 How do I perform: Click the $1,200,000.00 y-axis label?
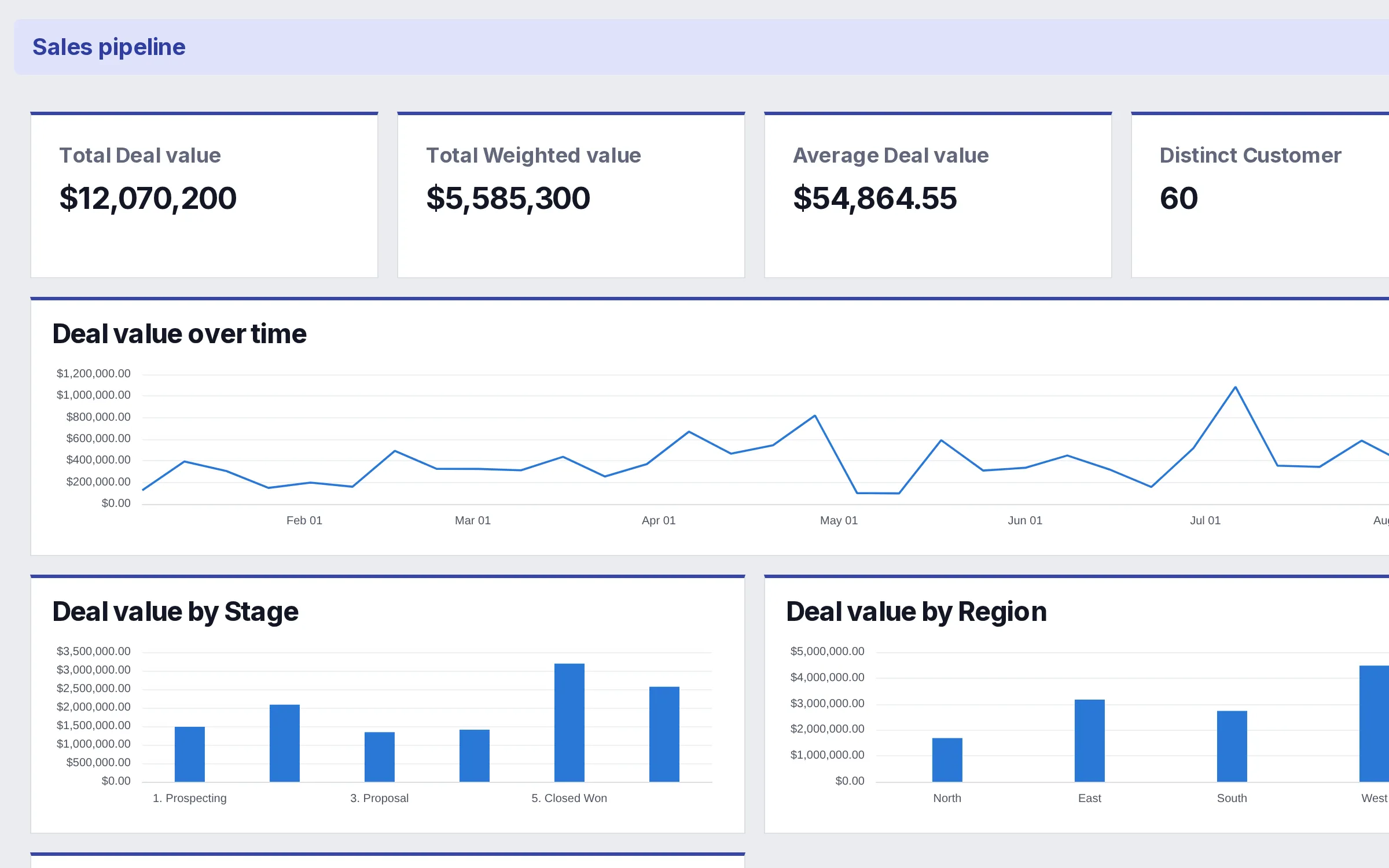point(93,373)
